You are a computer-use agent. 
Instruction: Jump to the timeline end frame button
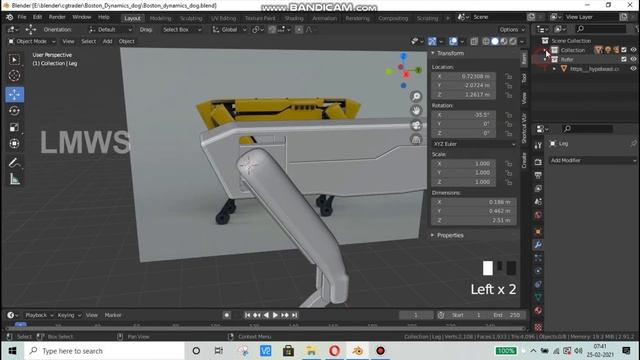(294, 315)
